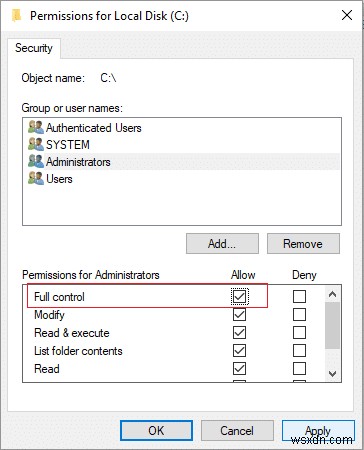The height and width of the screenshot is (450, 364).
Task: Select the Authenticated Users group icon
Action: click(x=36, y=128)
